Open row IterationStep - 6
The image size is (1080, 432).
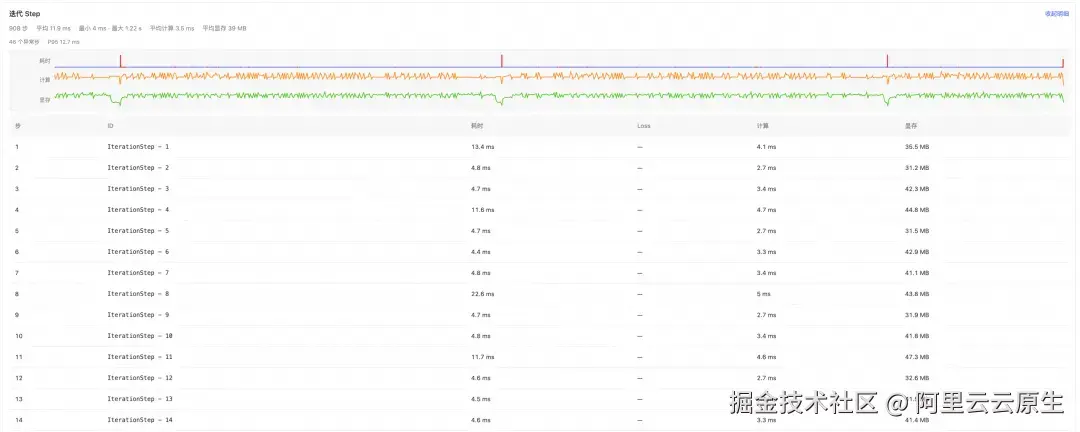(539, 251)
